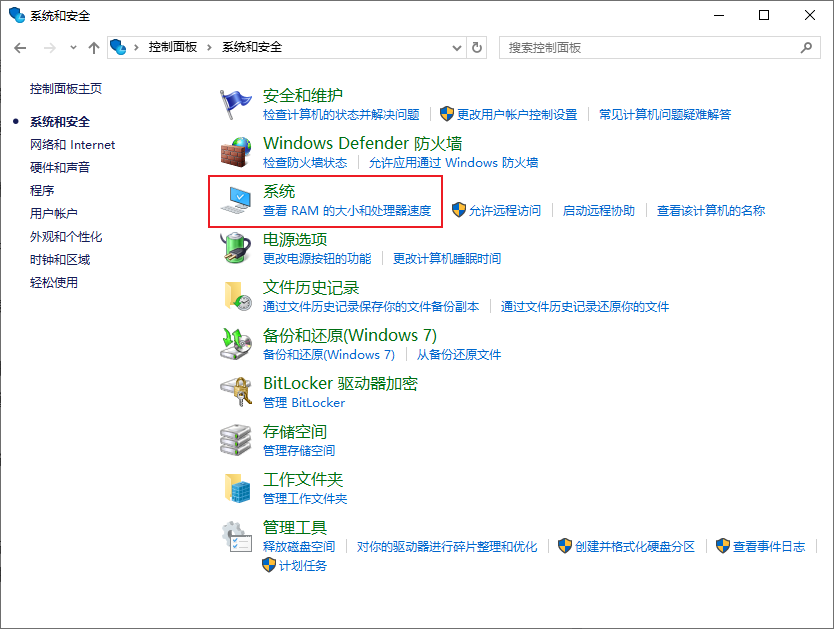The height and width of the screenshot is (629, 834).
Task: Open 检查计算机的状态并解决问题 link
Action: pos(341,114)
